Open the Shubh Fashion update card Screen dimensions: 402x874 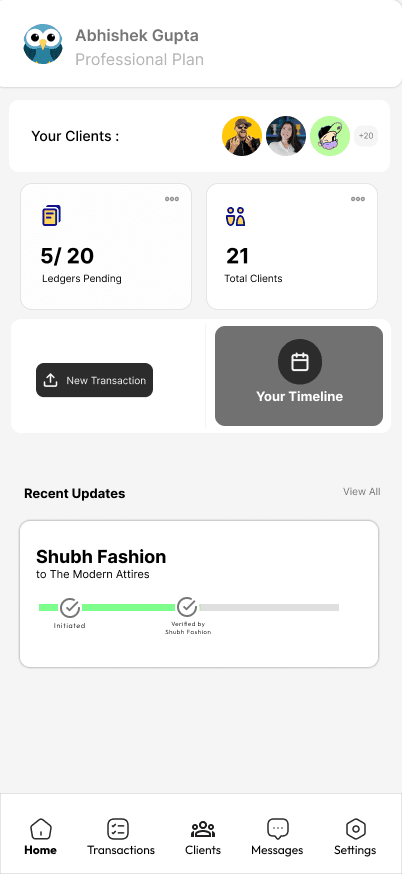pos(199,594)
